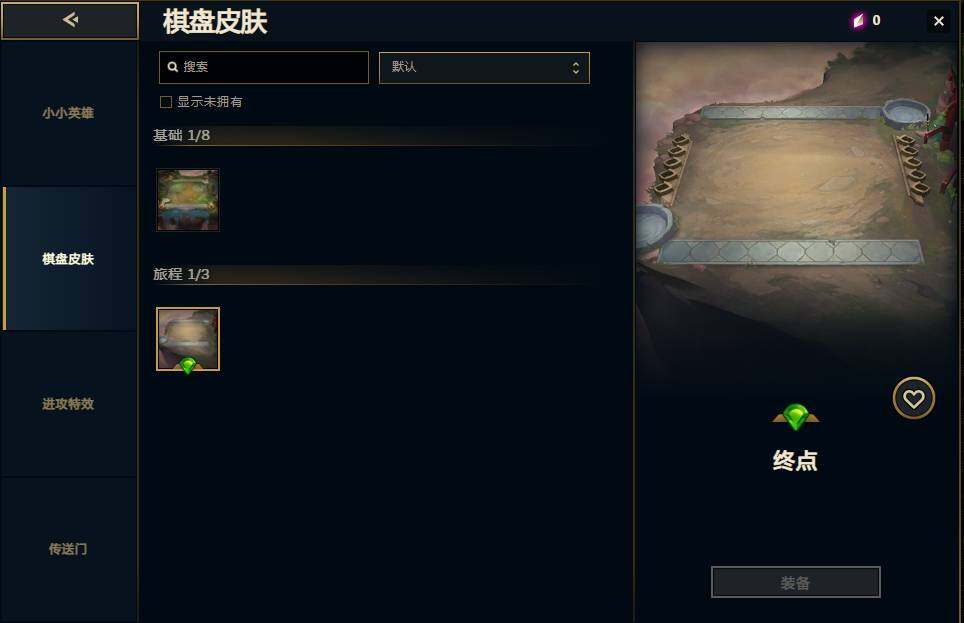Select the 棋盘皮肤 tab
The width and height of the screenshot is (964, 623).
click(x=69, y=259)
